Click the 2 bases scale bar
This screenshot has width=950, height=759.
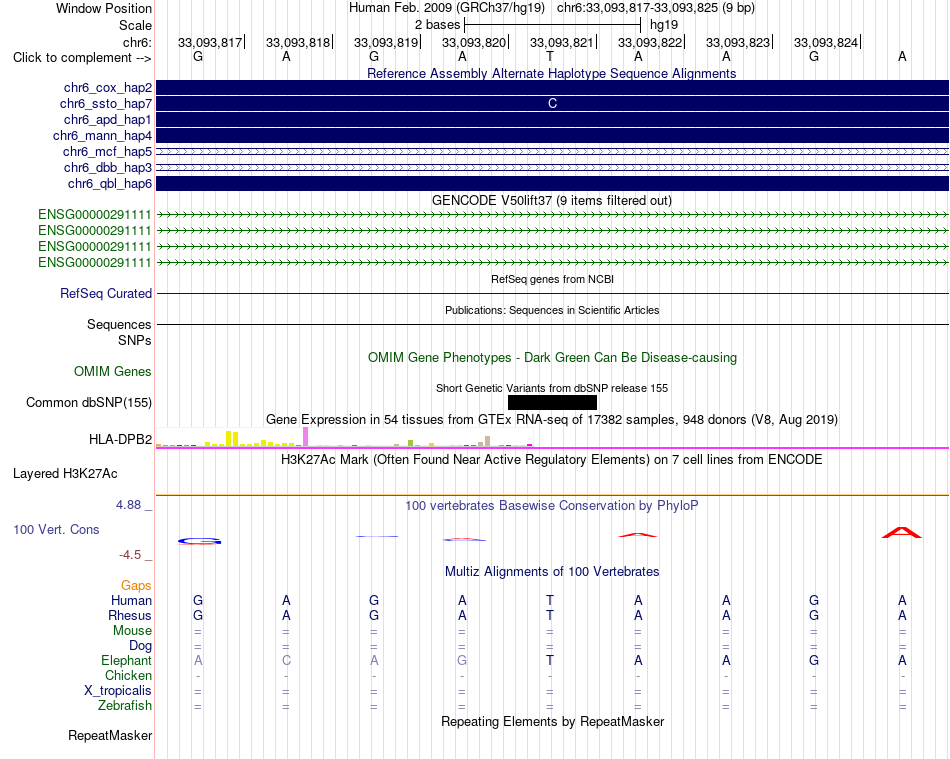point(552,25)
